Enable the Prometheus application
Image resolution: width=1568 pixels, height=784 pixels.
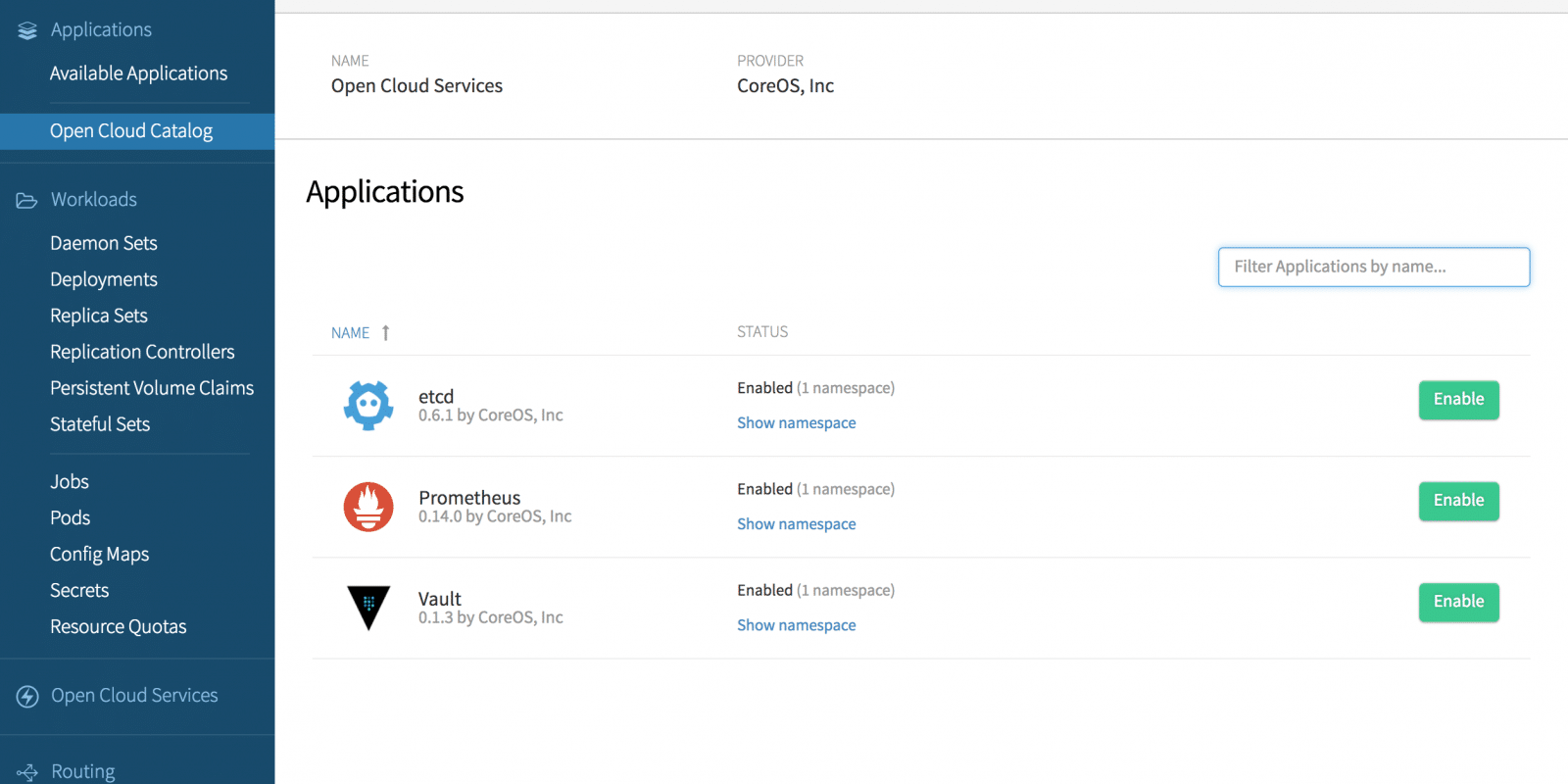[x=1458, y=501]
